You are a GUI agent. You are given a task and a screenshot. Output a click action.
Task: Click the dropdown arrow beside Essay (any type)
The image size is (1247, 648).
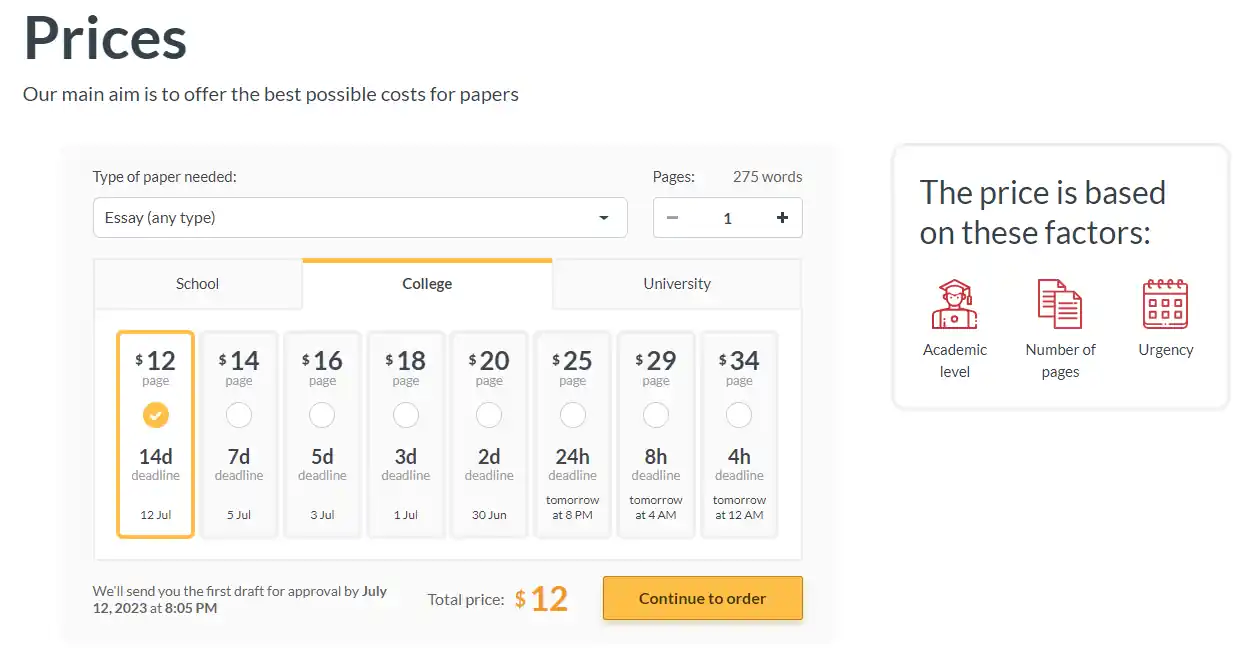604,218
